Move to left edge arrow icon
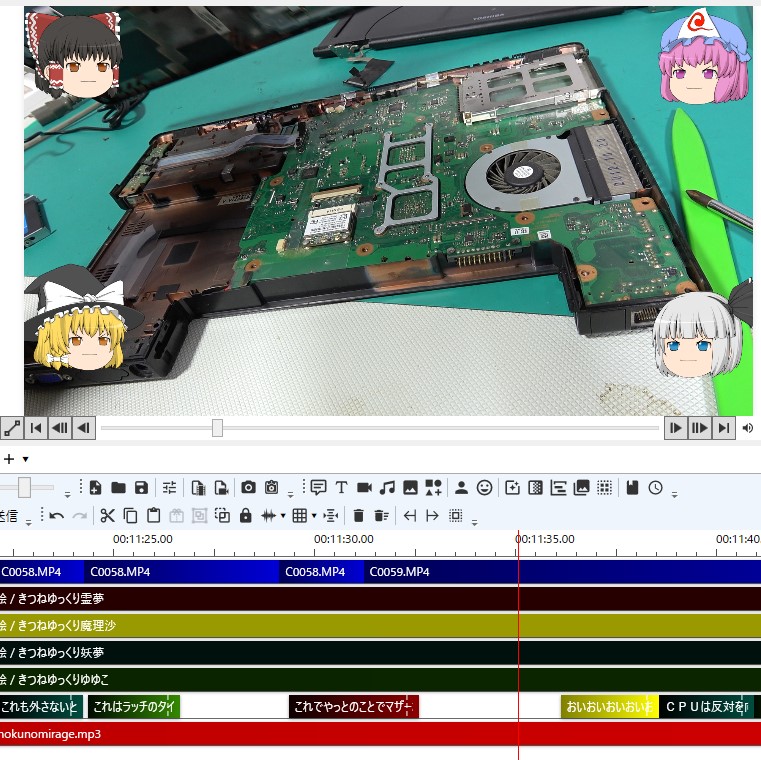 click(x=410, y=515)
